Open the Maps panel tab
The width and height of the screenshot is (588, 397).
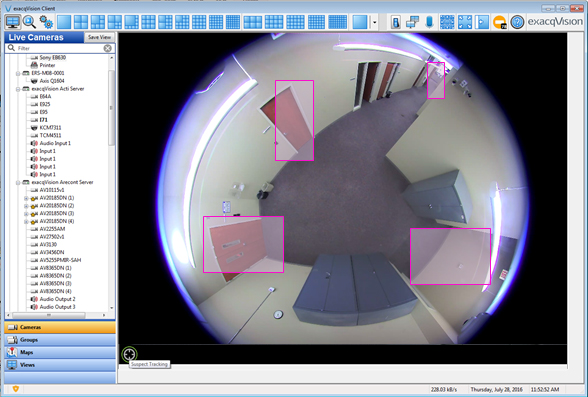pos(60,352)
